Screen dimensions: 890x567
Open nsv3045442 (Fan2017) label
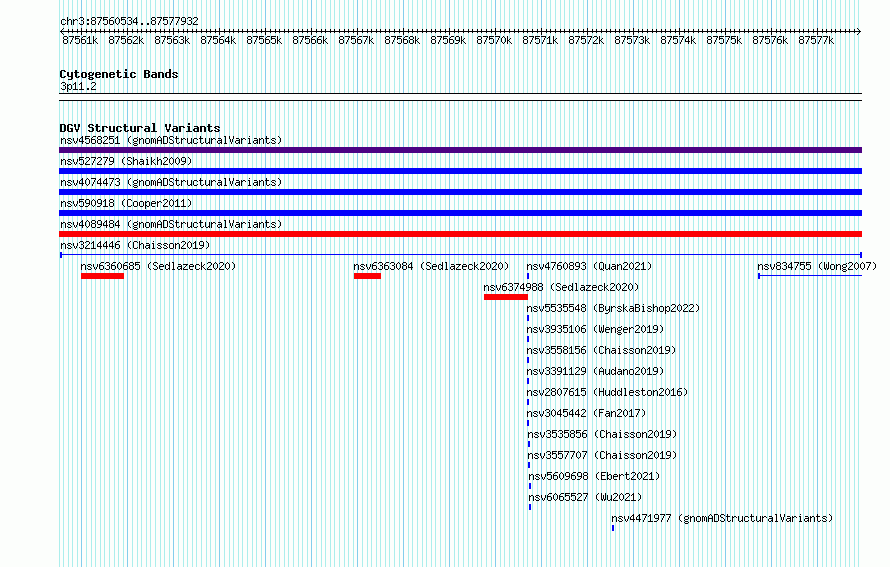click(x=586, y=413)
